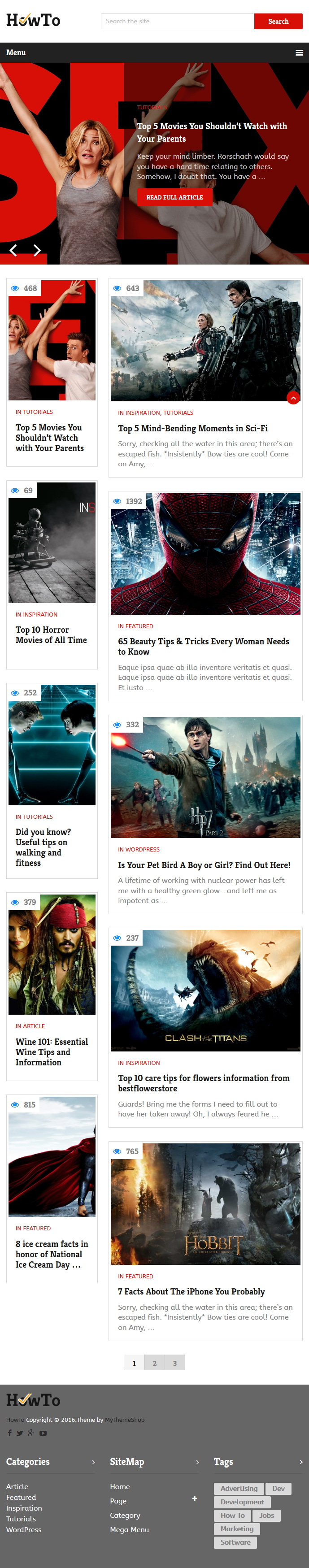Expand Page submenu with plus icon

195,1499
